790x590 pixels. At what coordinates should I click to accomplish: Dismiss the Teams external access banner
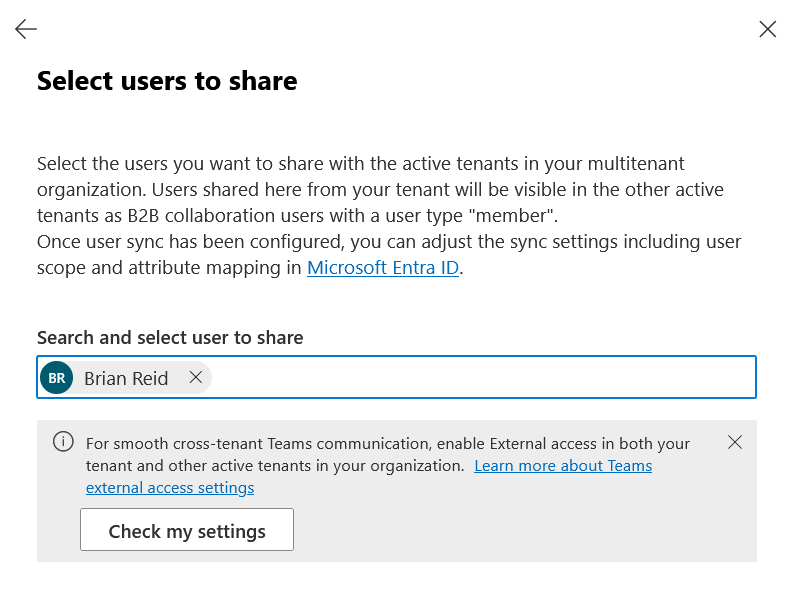point(735,442)
